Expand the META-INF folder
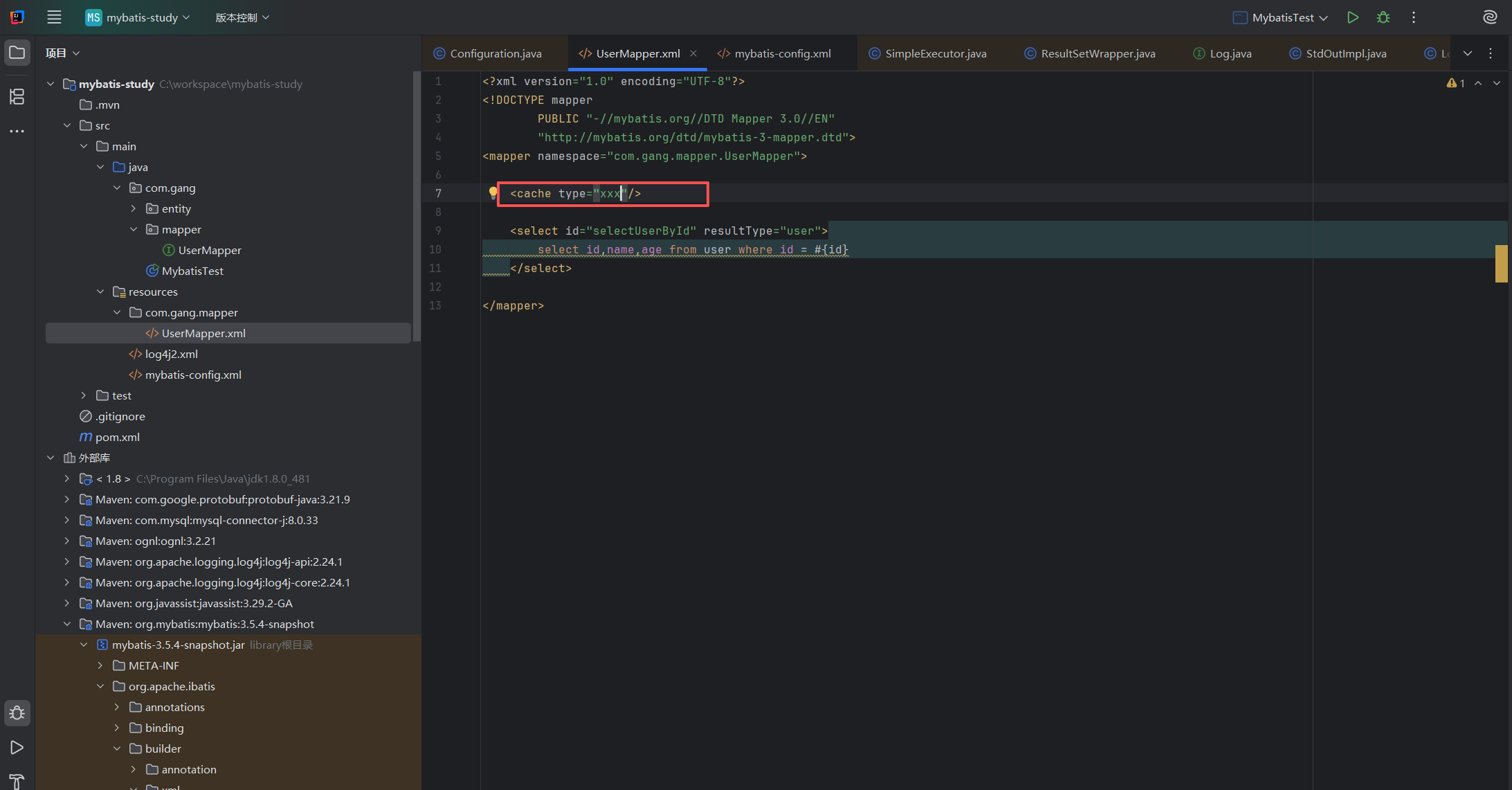Image resolution: width=1512 pixels, height=790 pixels. (100, 665)
